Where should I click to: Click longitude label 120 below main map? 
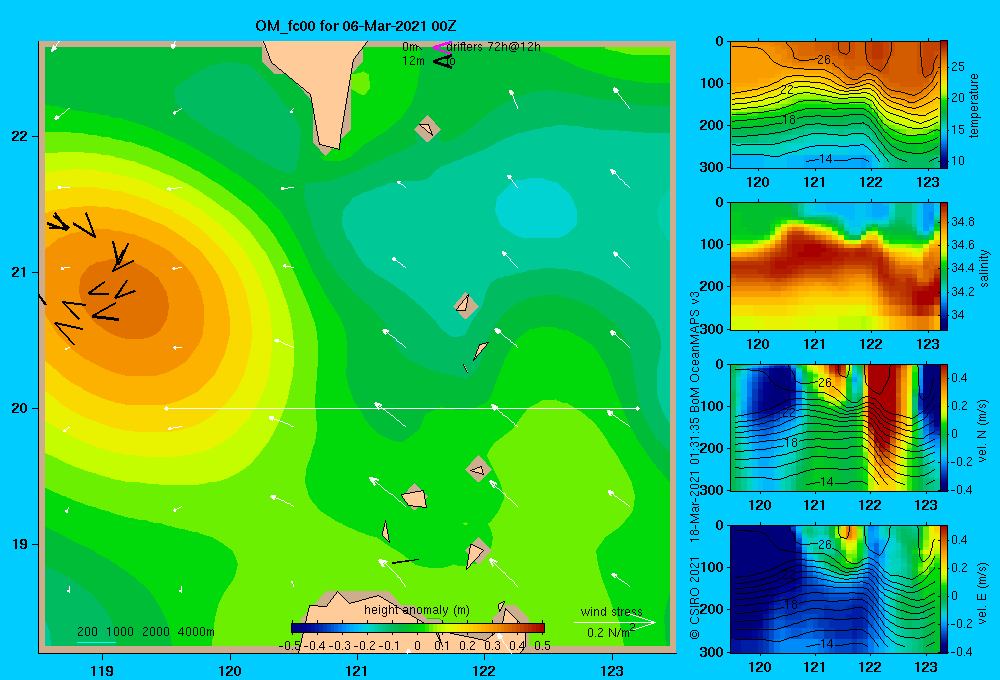pyautogui.click(x=230, y=670)
